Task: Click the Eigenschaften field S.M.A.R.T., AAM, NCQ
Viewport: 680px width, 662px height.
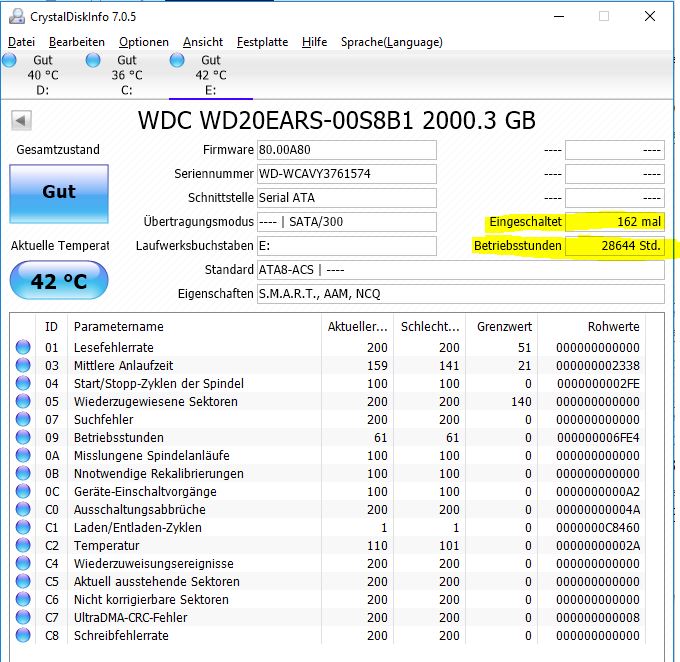Action: click(461, 294)
